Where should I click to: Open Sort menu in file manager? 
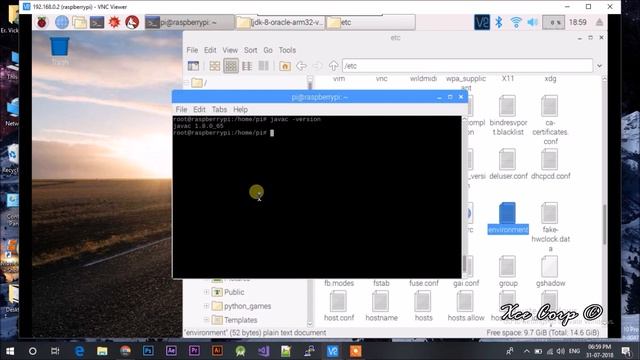tap(251, 50)
